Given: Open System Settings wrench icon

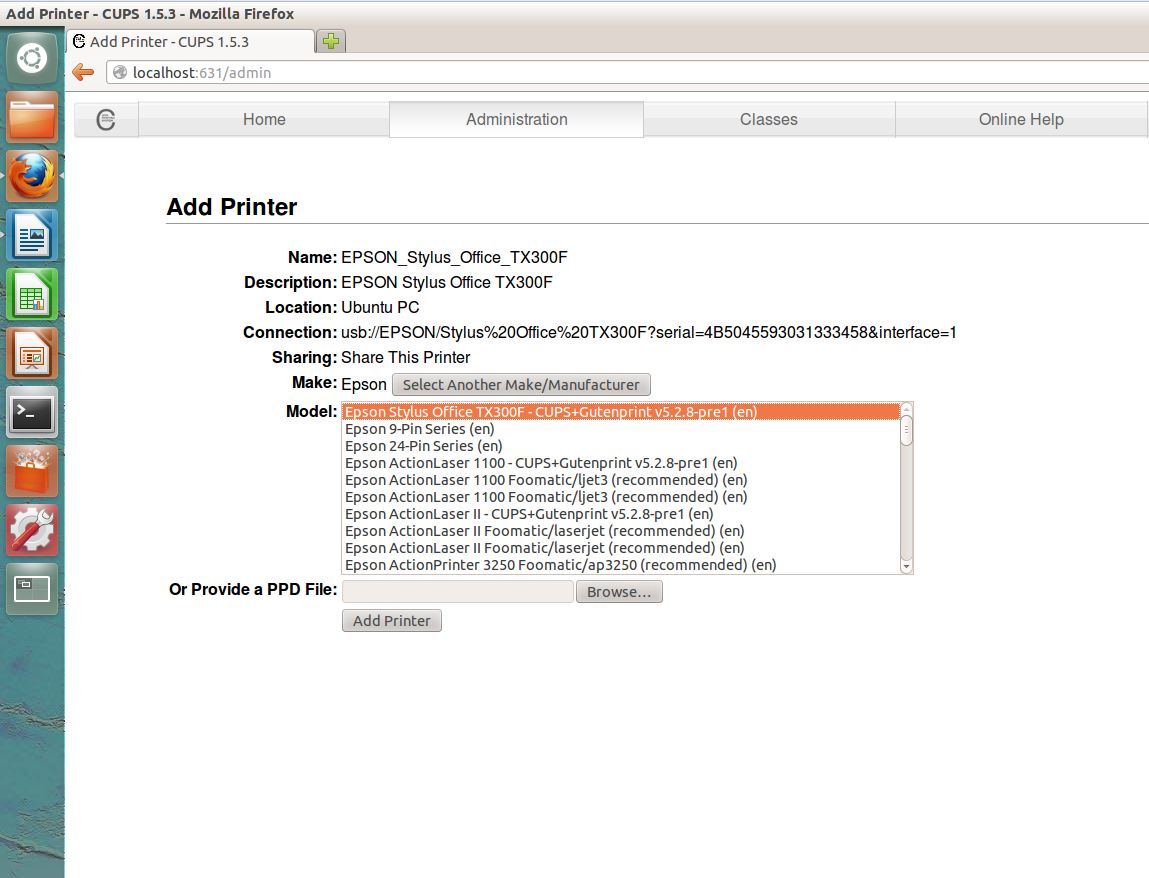Looking at the screenshot, I should pos(32,529).
